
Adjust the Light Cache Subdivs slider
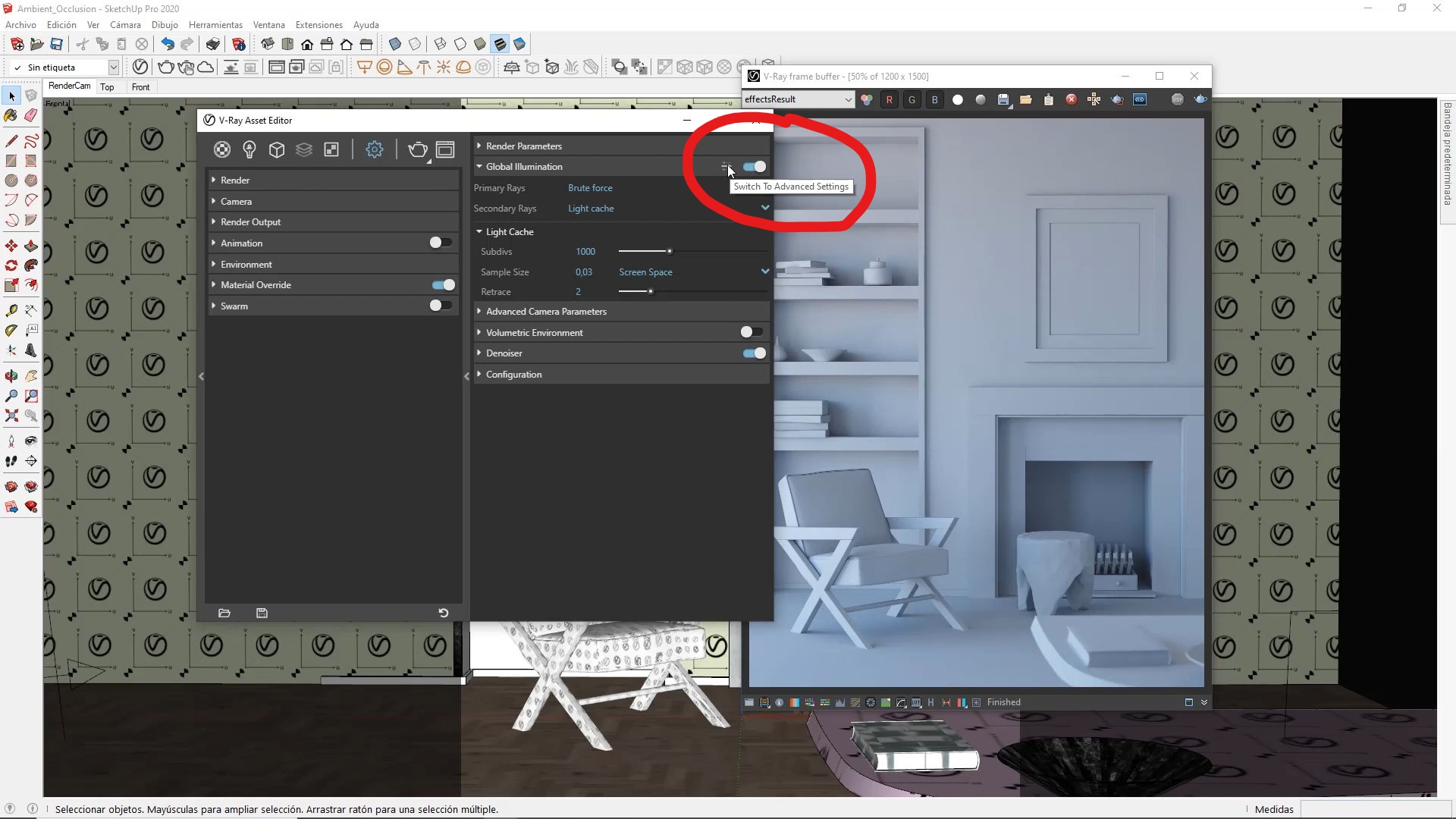pos(669,251)
